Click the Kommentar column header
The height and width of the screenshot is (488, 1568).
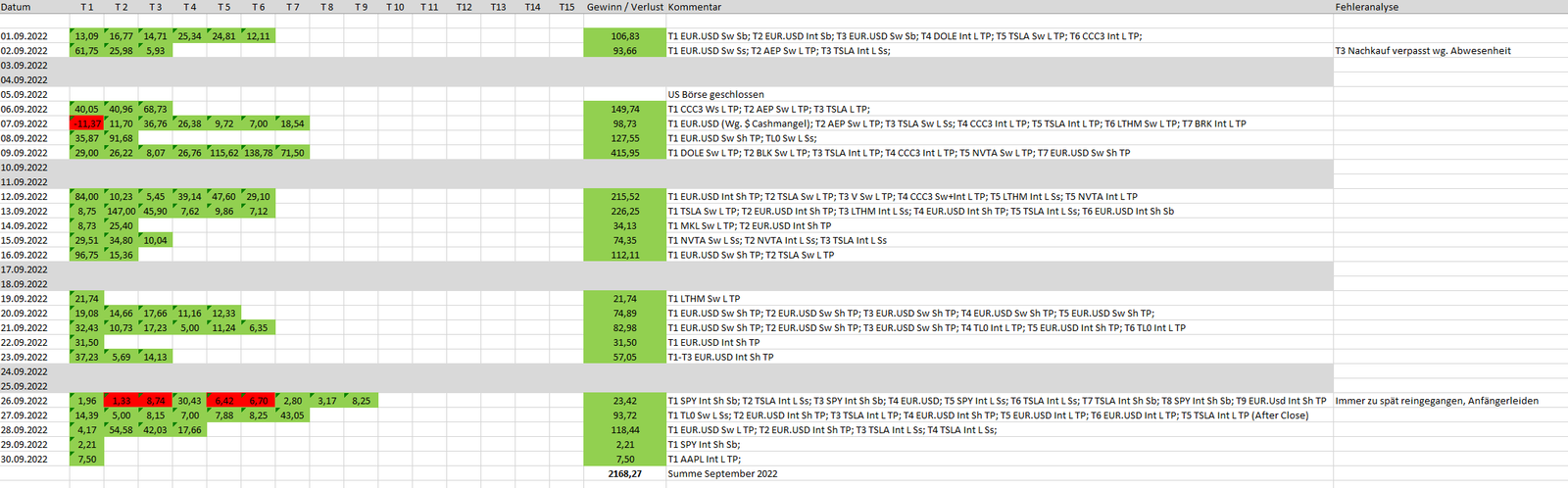point(695,7)
